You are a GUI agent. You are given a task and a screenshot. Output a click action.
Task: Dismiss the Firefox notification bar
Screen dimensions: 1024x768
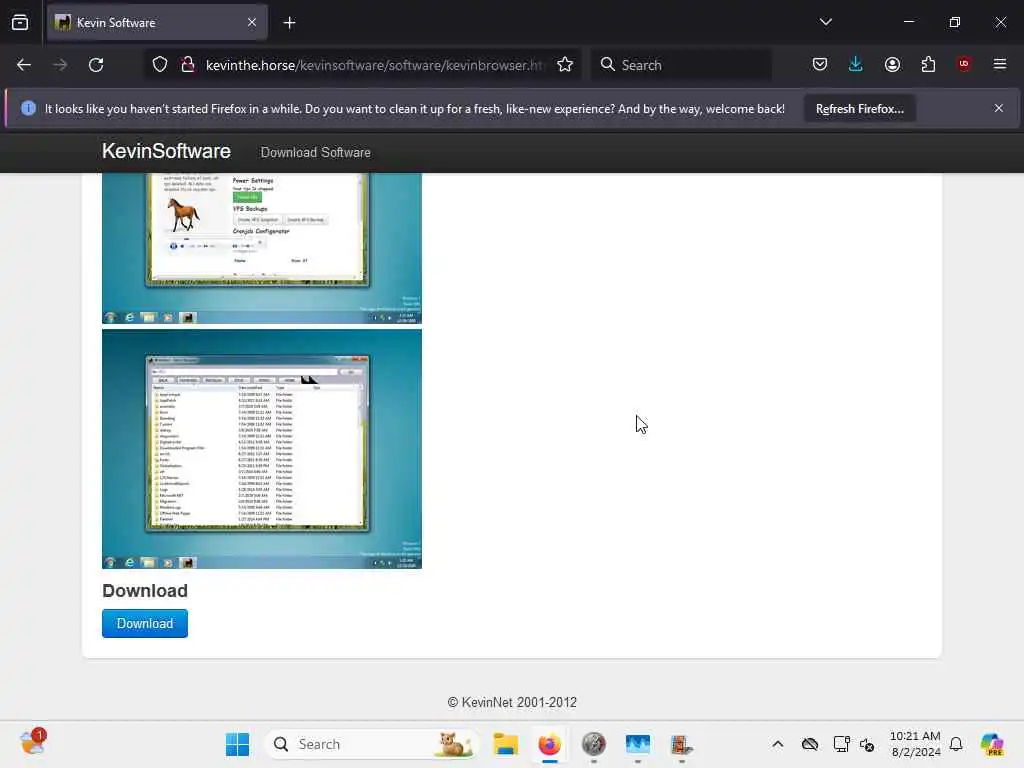click(999, 108)
